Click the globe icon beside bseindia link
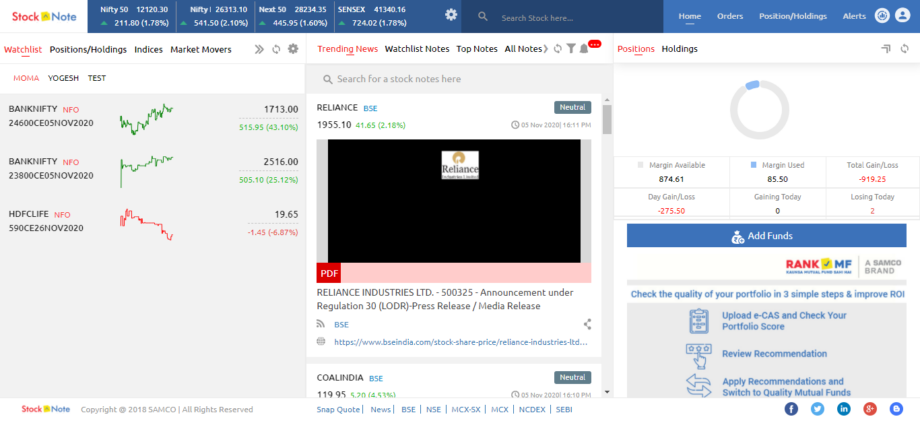This screenshot has width=920, height=421. click(320, 341)
